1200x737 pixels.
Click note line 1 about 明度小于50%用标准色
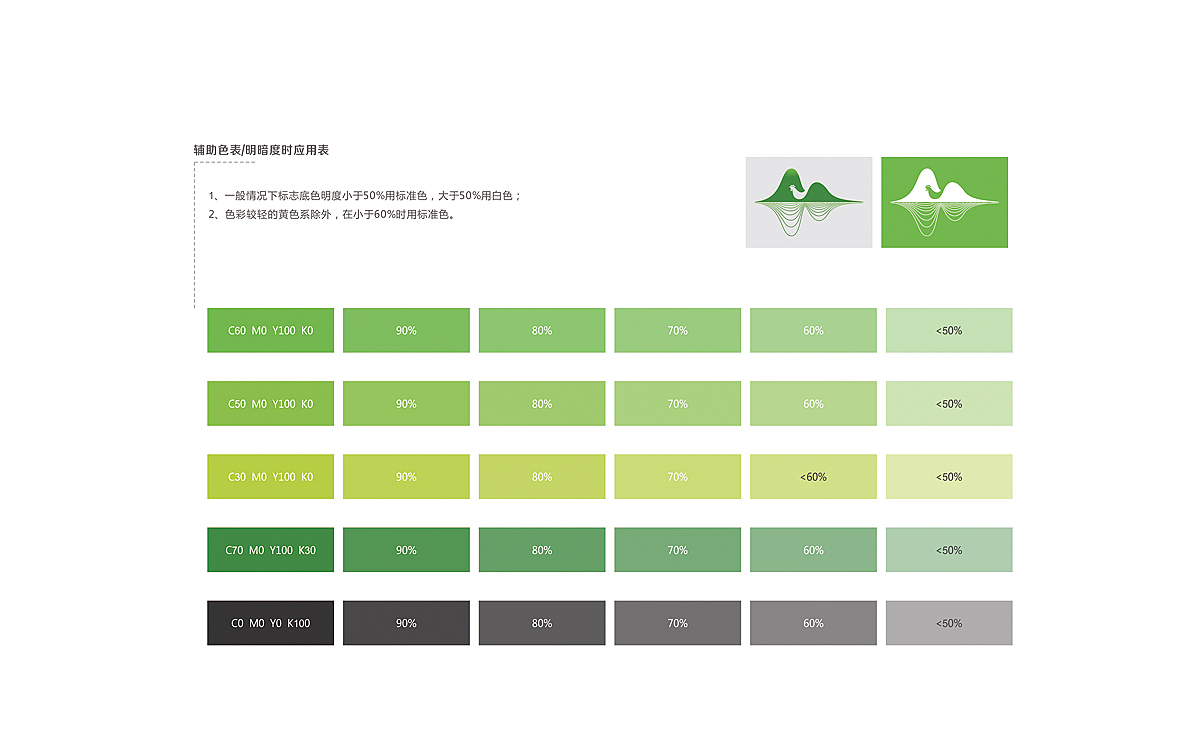click(365, 196)
